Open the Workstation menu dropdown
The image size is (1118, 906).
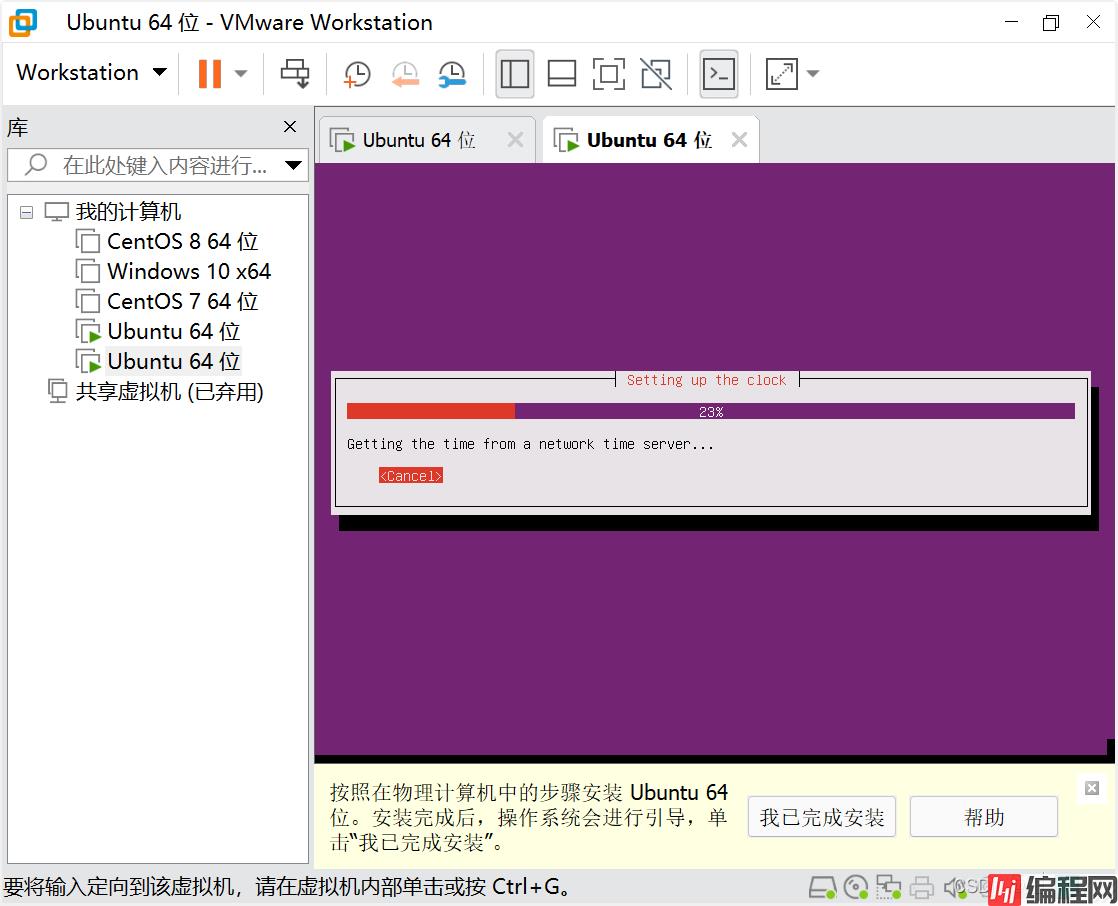(91, 73)
